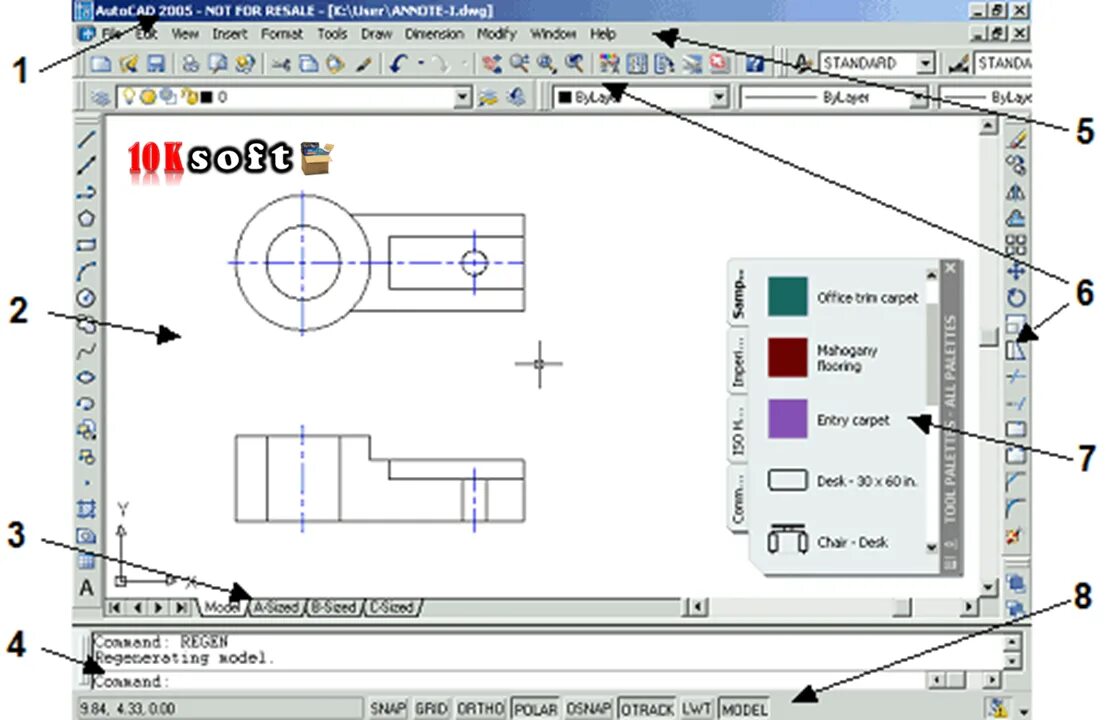Select the Circle draw tool
1106x720 pixels.
tap(86, 298)
